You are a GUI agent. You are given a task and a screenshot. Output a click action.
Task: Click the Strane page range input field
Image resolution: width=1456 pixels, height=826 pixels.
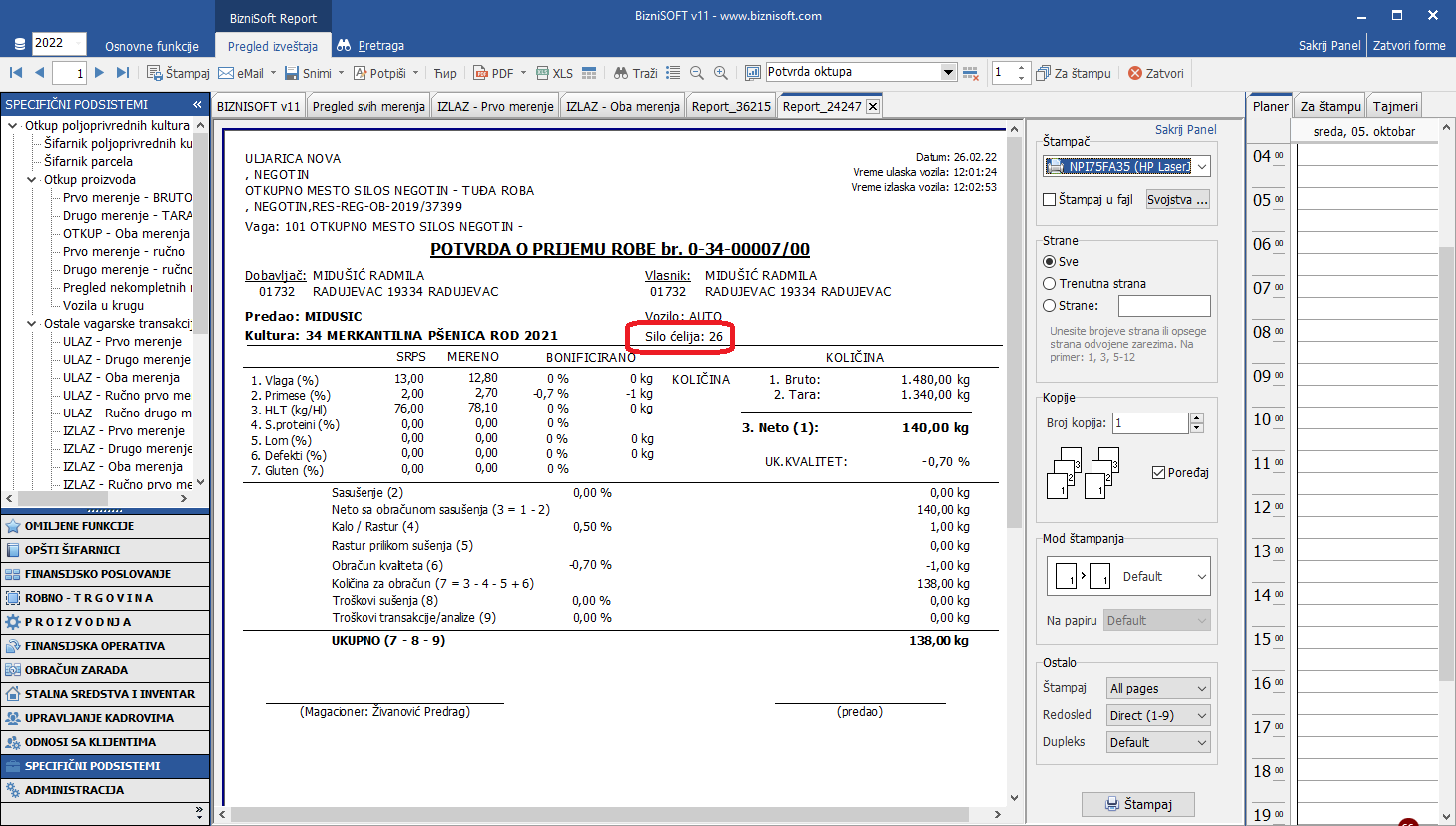tap(1163, 306)
